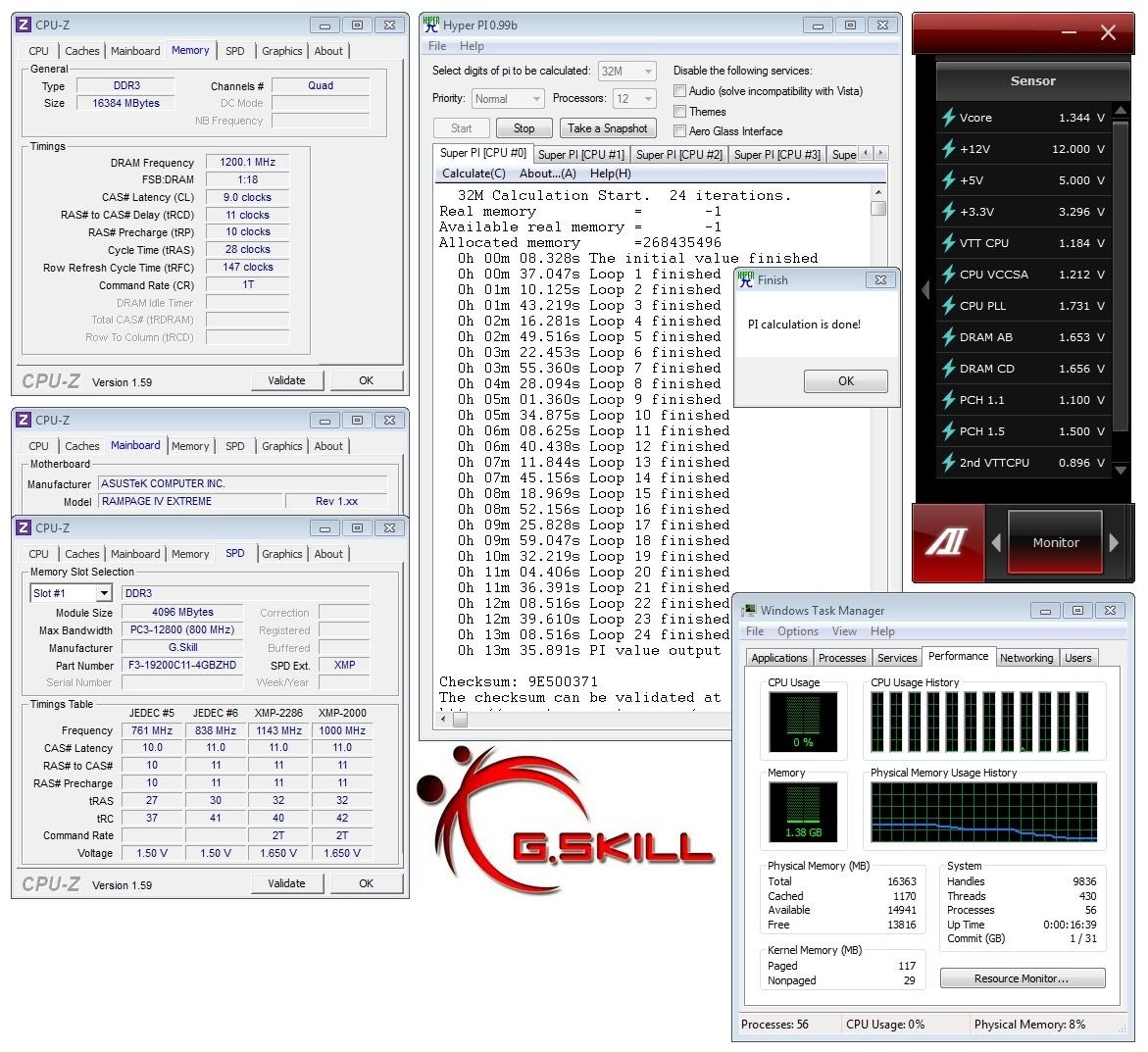Click the CPU-Z title icon of the motherboard window
The image size is (1148, 1052).
(24, 421)
